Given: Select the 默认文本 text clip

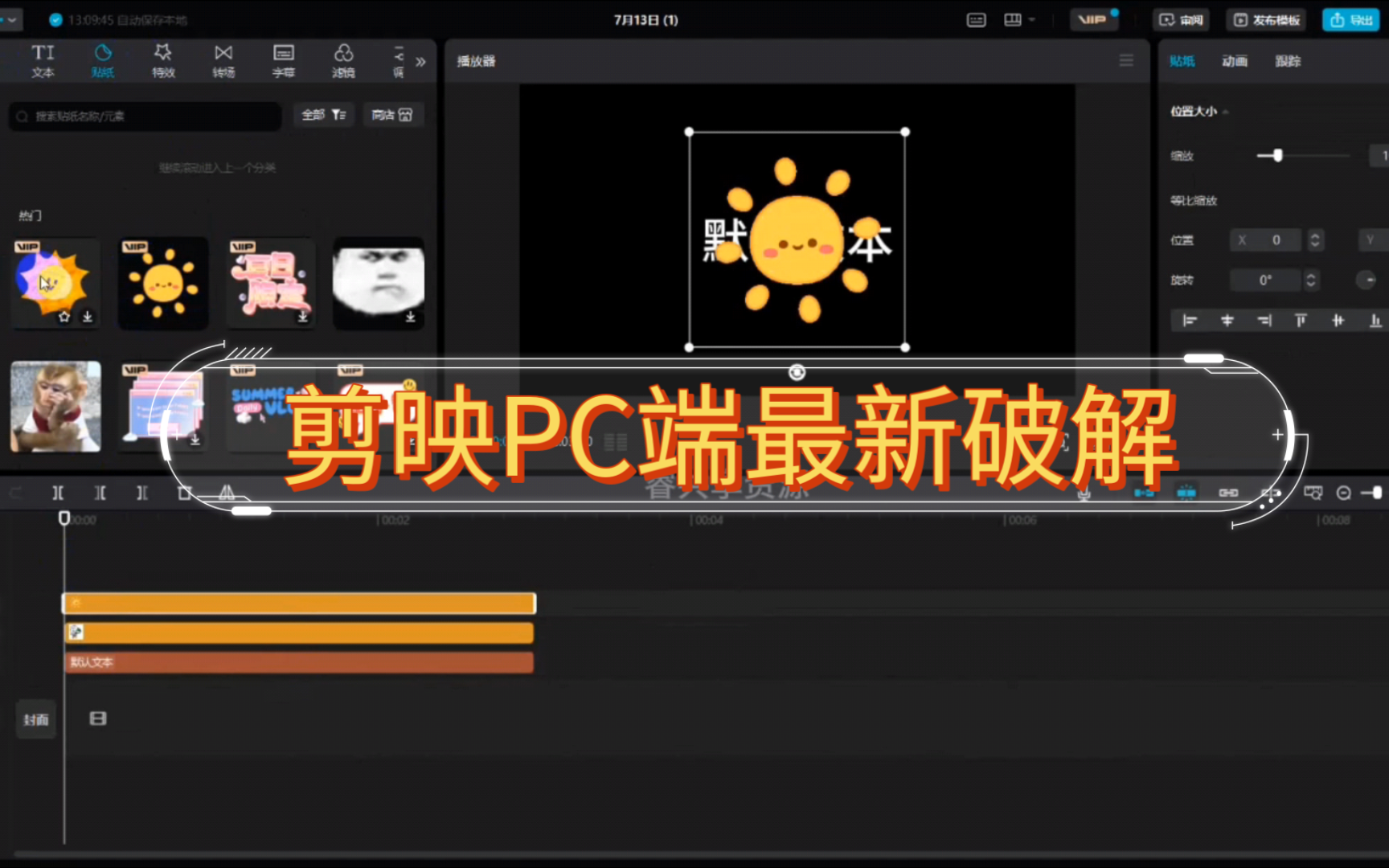Looking at the screenshot, I should [x=299, y=662].
